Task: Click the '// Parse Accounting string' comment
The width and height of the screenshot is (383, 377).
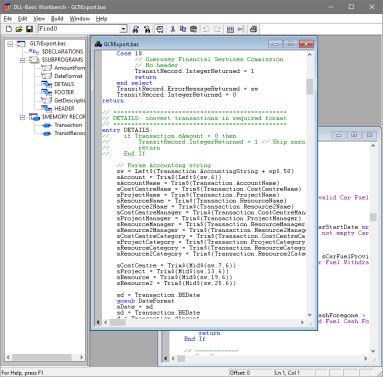Action: coord(164,165)
